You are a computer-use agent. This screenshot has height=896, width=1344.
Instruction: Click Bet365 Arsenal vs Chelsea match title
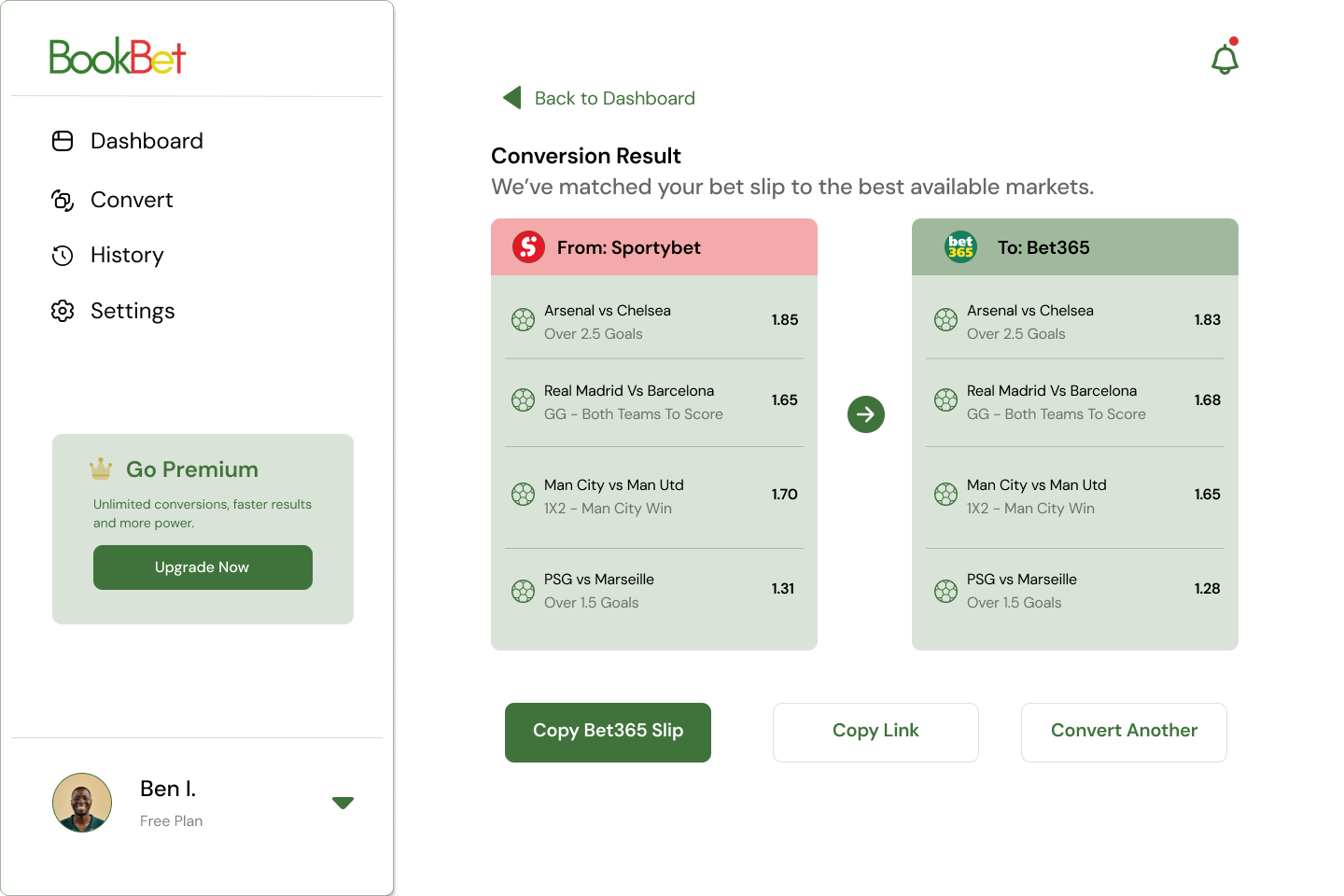point(1030,311)
